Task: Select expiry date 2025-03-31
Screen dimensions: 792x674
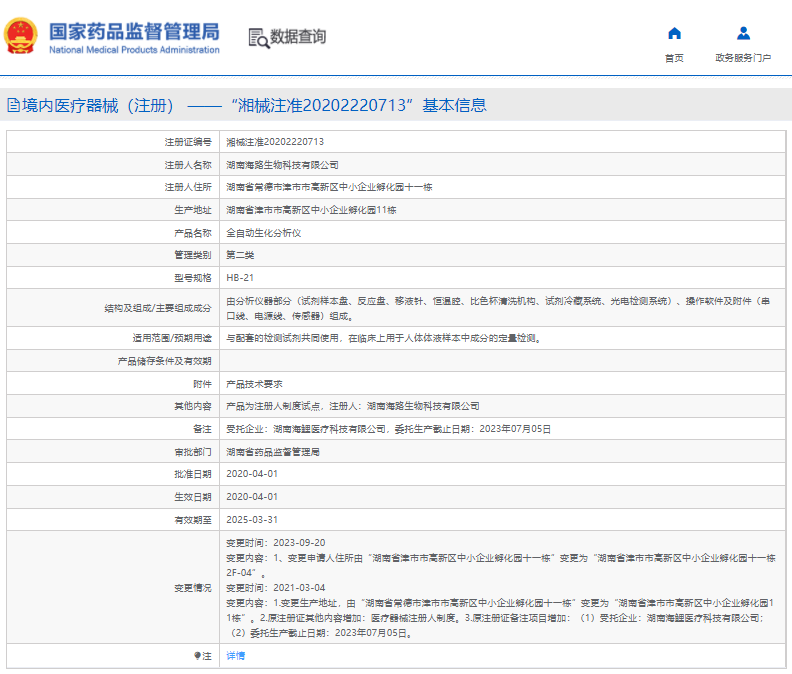Action: [x=252, y=519]
